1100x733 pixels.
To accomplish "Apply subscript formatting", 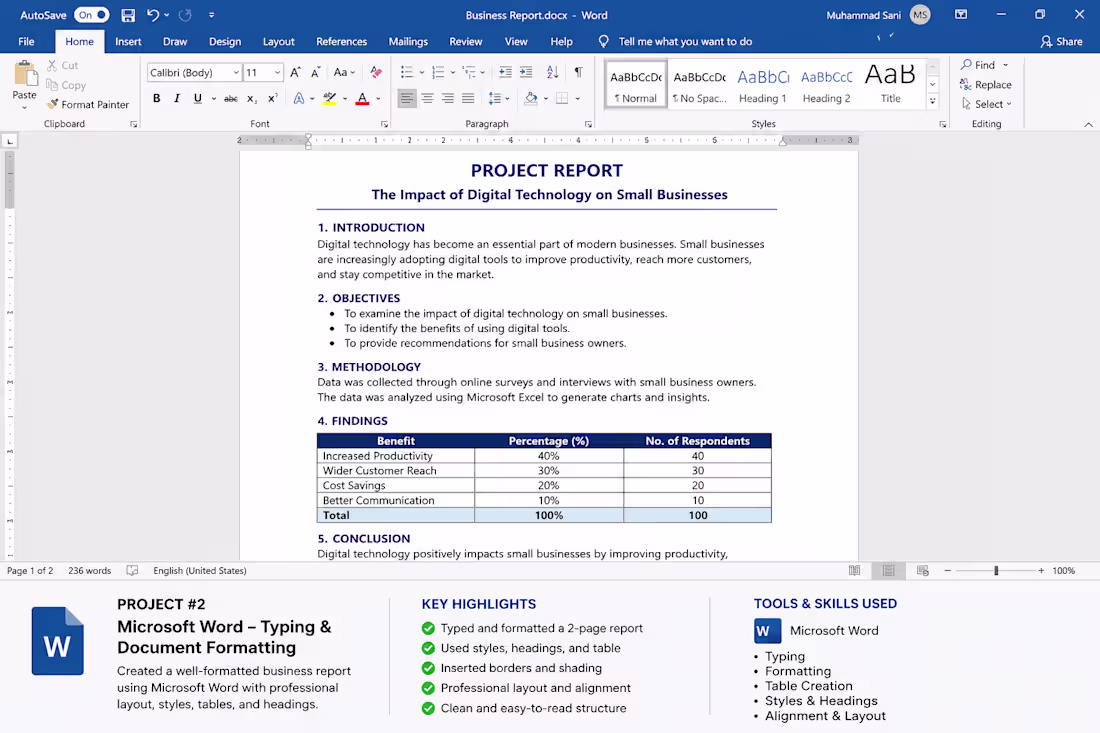I will [x=252, y=99].
